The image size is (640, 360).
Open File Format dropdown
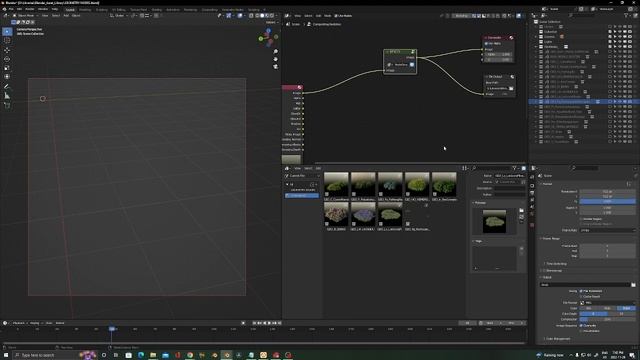tap(607, 303)
